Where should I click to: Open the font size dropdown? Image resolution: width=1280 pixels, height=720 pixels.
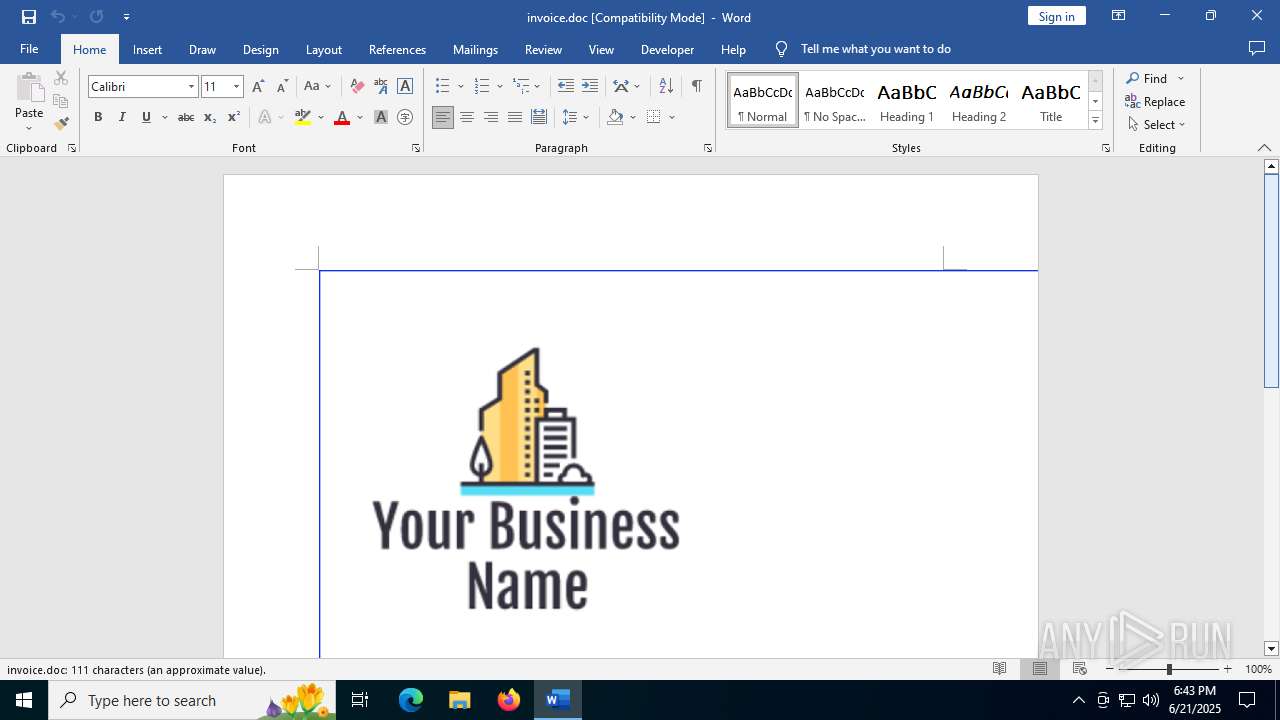click(237, 87)
